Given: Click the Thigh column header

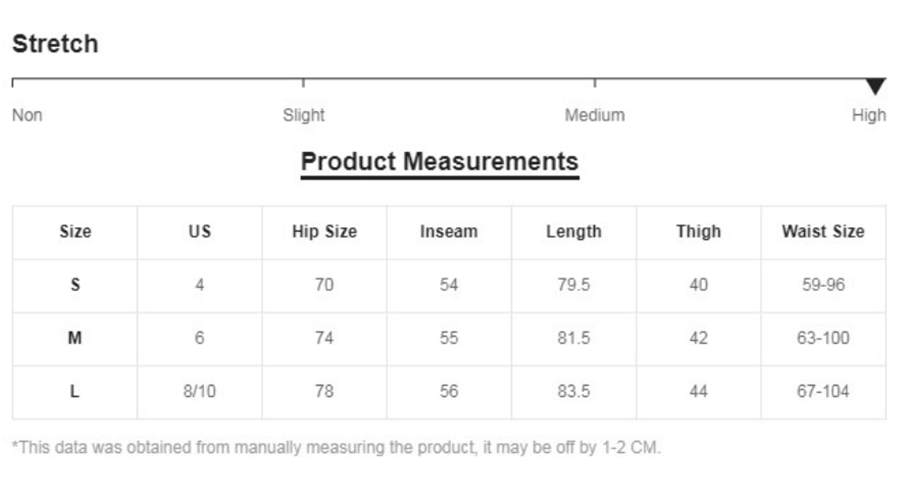Looking at the screenshot, I should [x=699, y=231].
